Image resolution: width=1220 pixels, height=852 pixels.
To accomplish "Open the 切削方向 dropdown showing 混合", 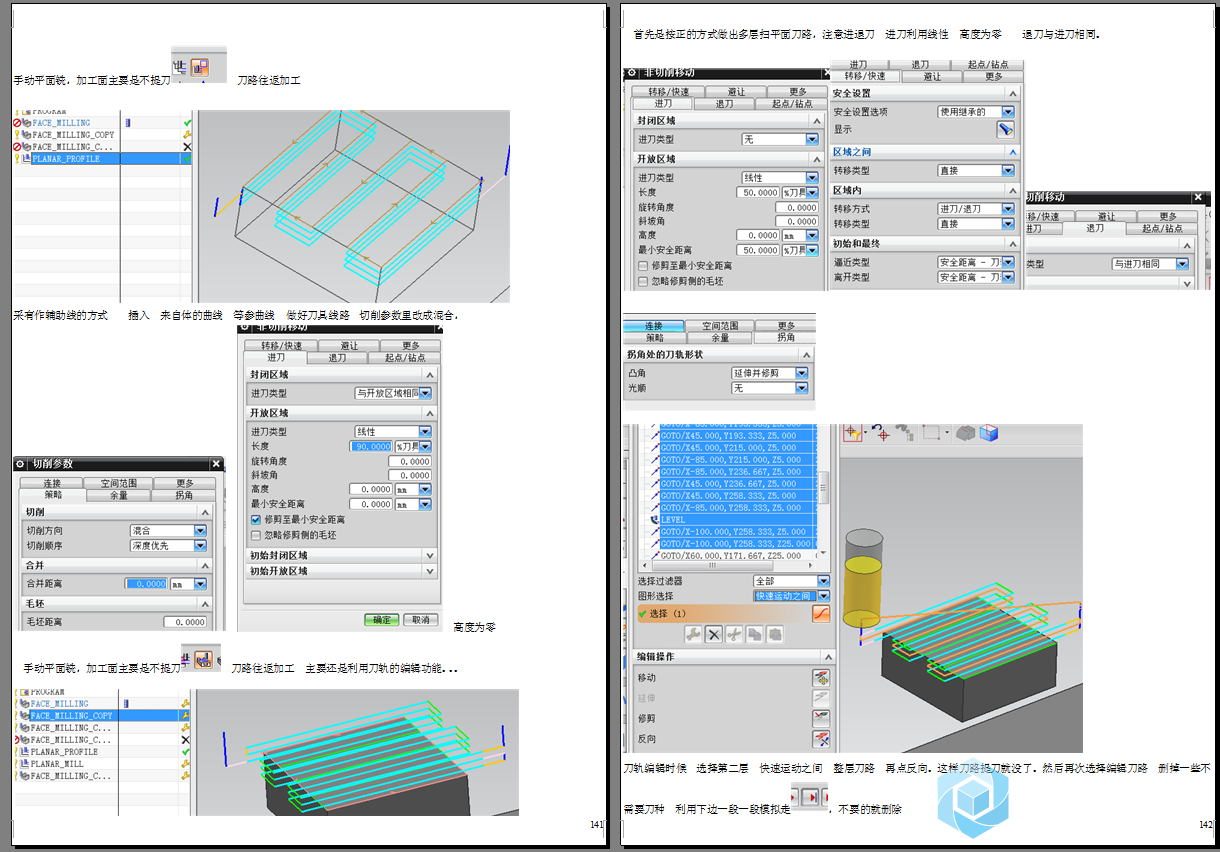I will [x=167, y=531].
